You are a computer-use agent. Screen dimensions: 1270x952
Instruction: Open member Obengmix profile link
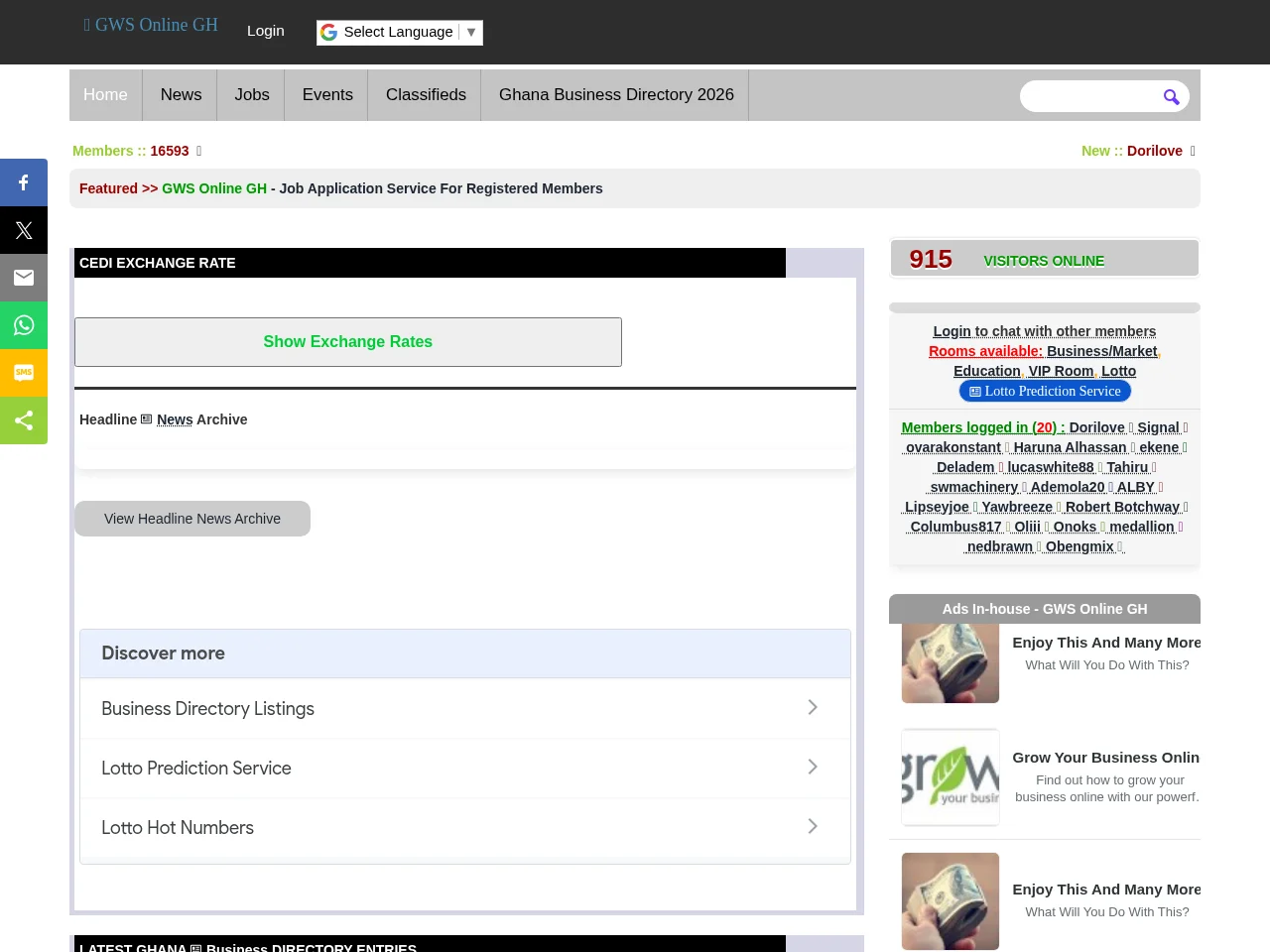coord(1079,546)
